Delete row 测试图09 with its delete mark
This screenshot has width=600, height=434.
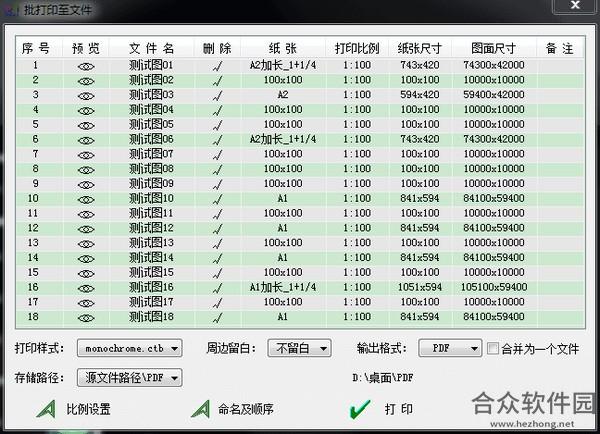[x=217, y=185]
